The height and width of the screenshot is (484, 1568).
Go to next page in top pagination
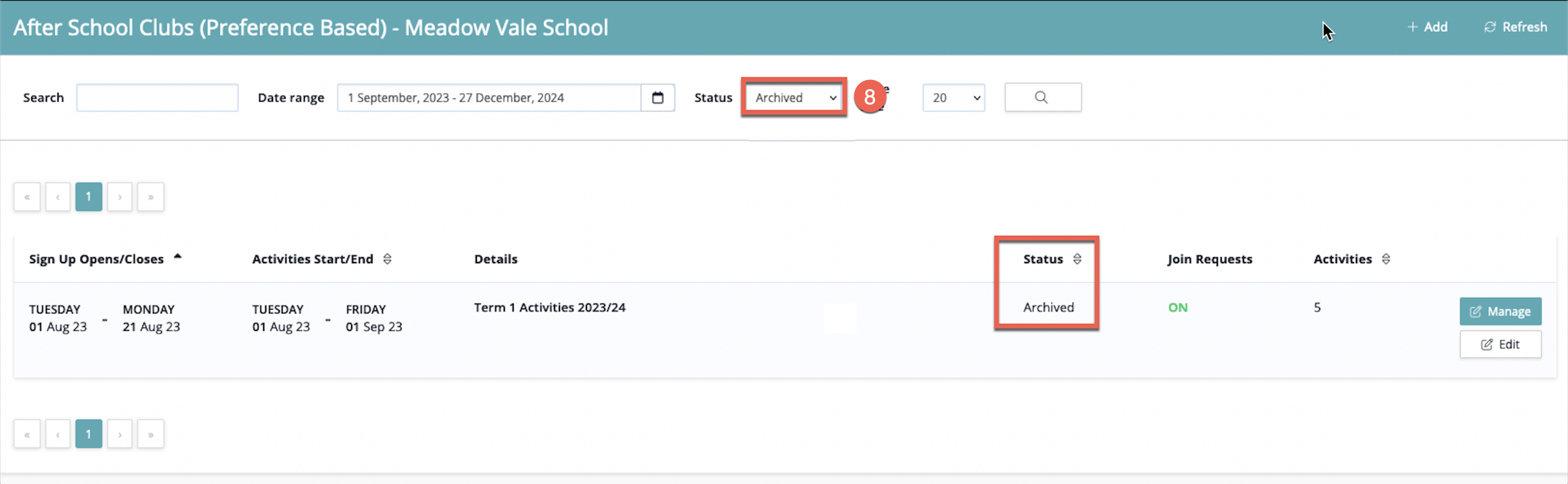tap(120, 197)
